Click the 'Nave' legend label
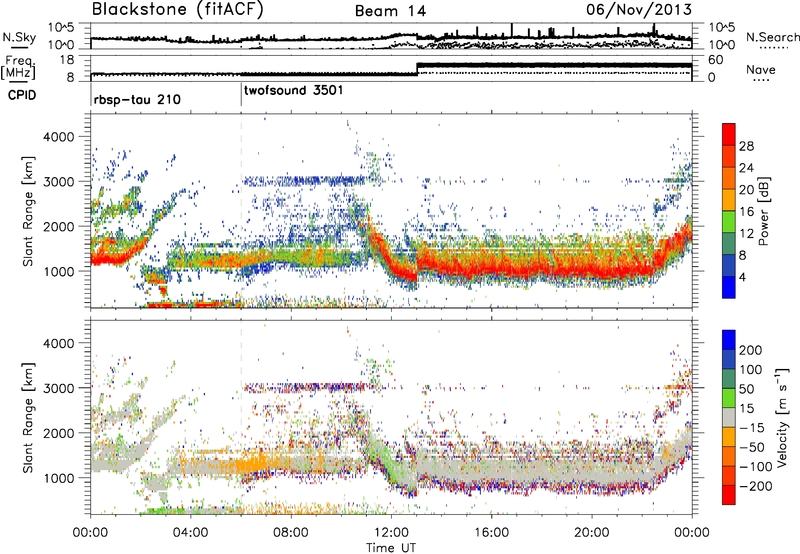This screenshot has height=554, width=800. point(761,70)
